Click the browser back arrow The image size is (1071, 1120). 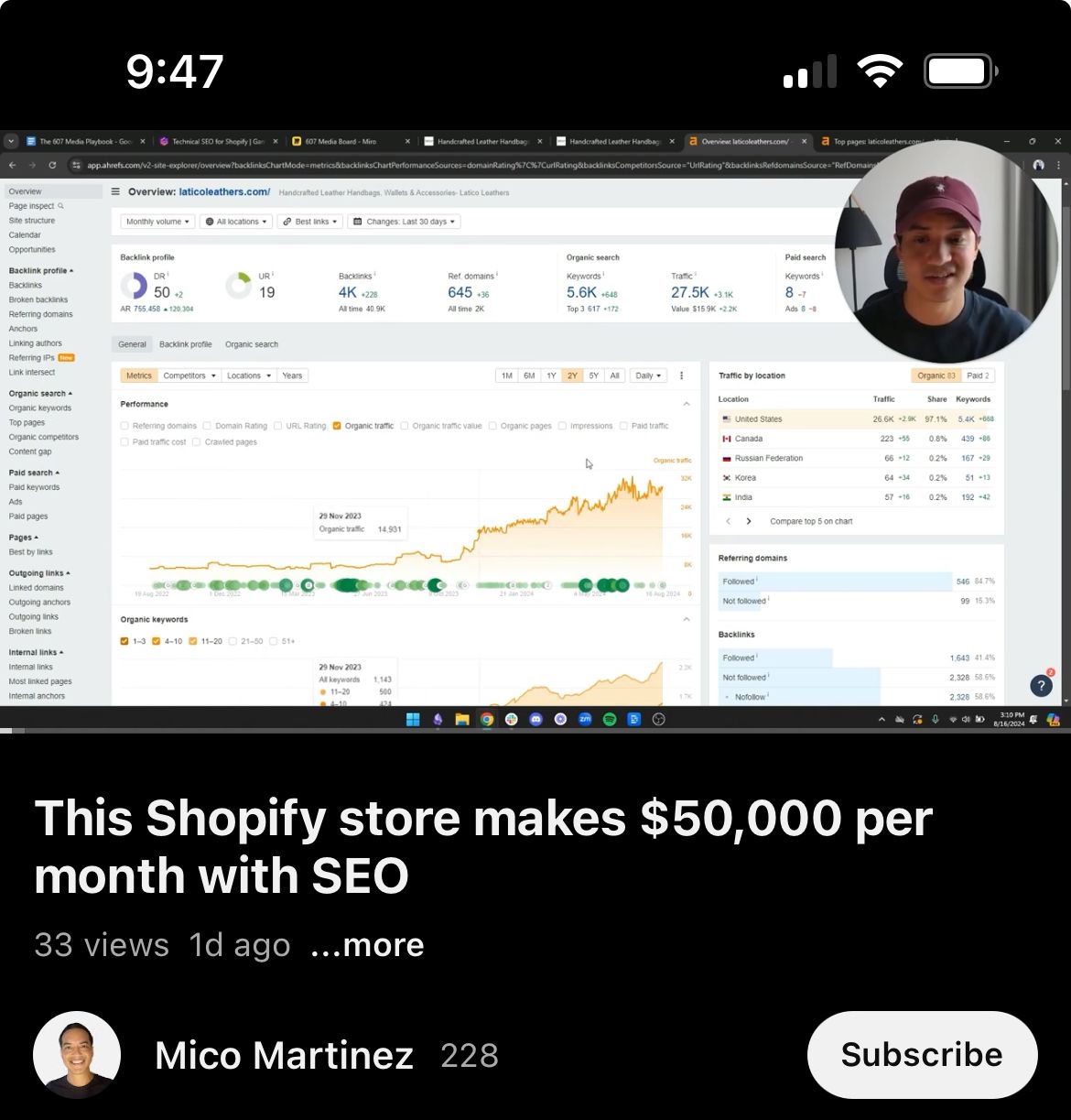tap(12, 165)
